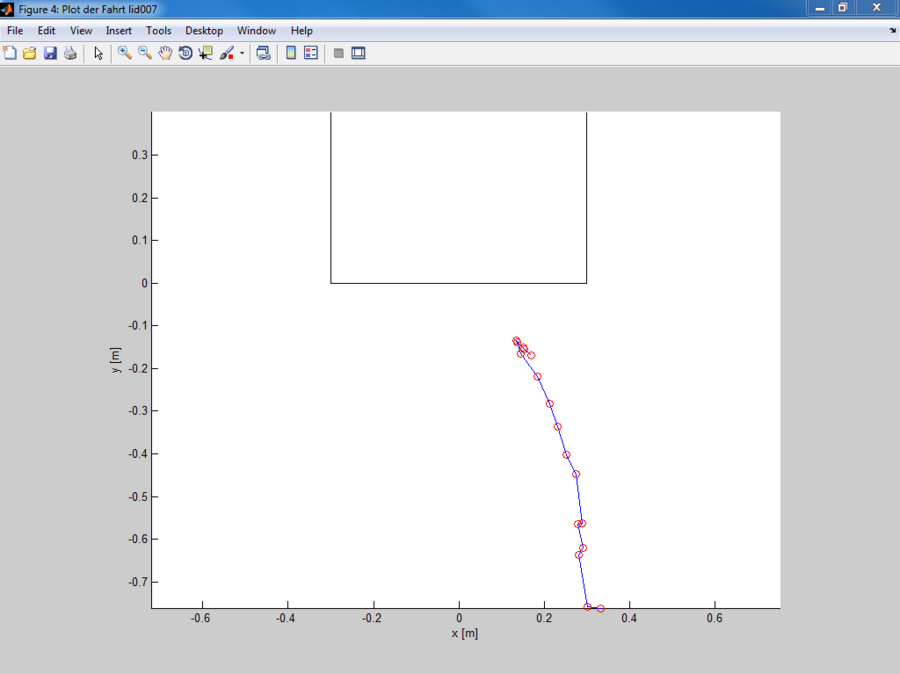Select the Zoom Out magnifier tool
Image resolution: width=900 pixels, height=674 pixels.
click(x=145, y=53)
